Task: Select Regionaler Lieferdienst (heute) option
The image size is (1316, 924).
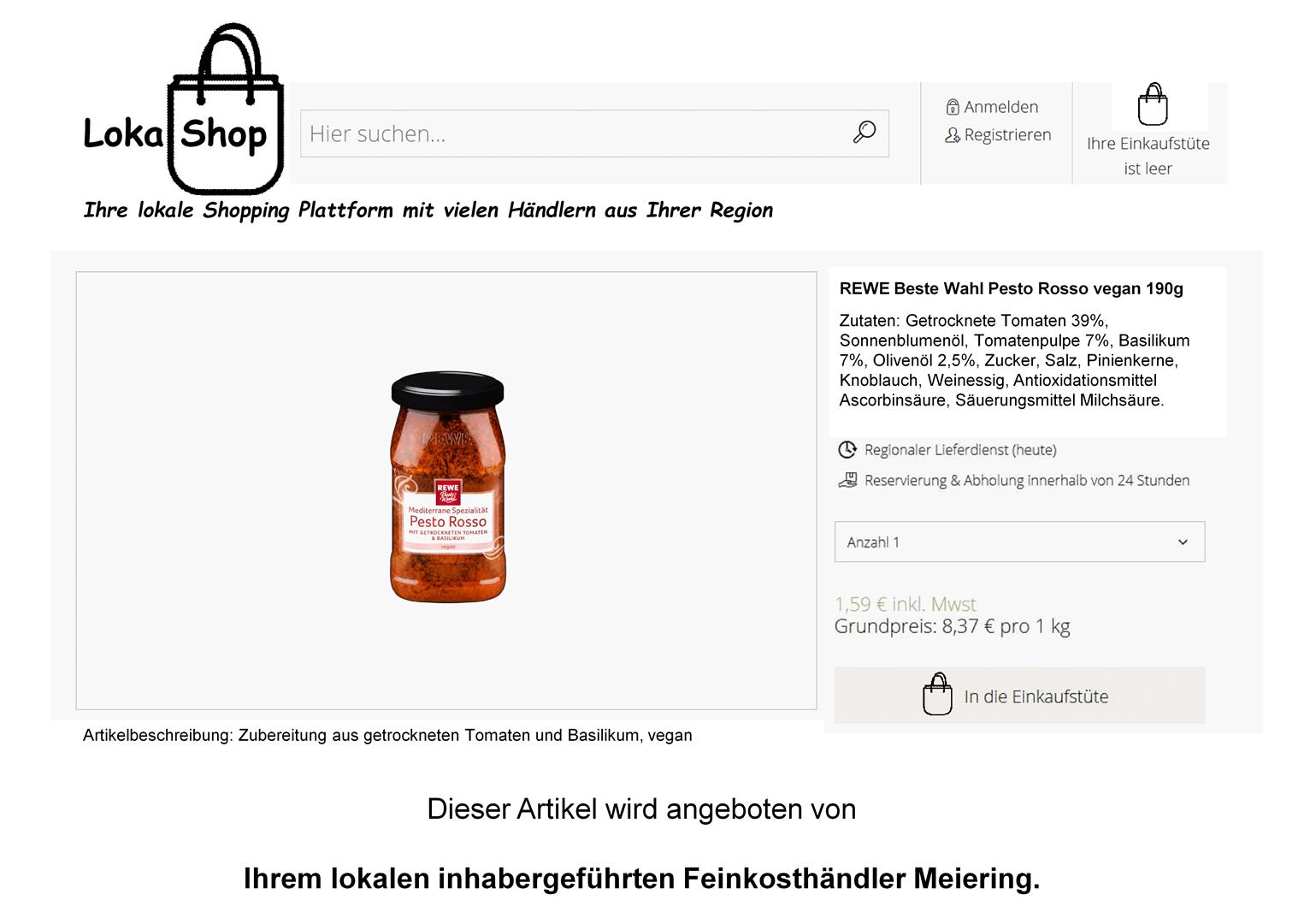Action: point(960,450)
